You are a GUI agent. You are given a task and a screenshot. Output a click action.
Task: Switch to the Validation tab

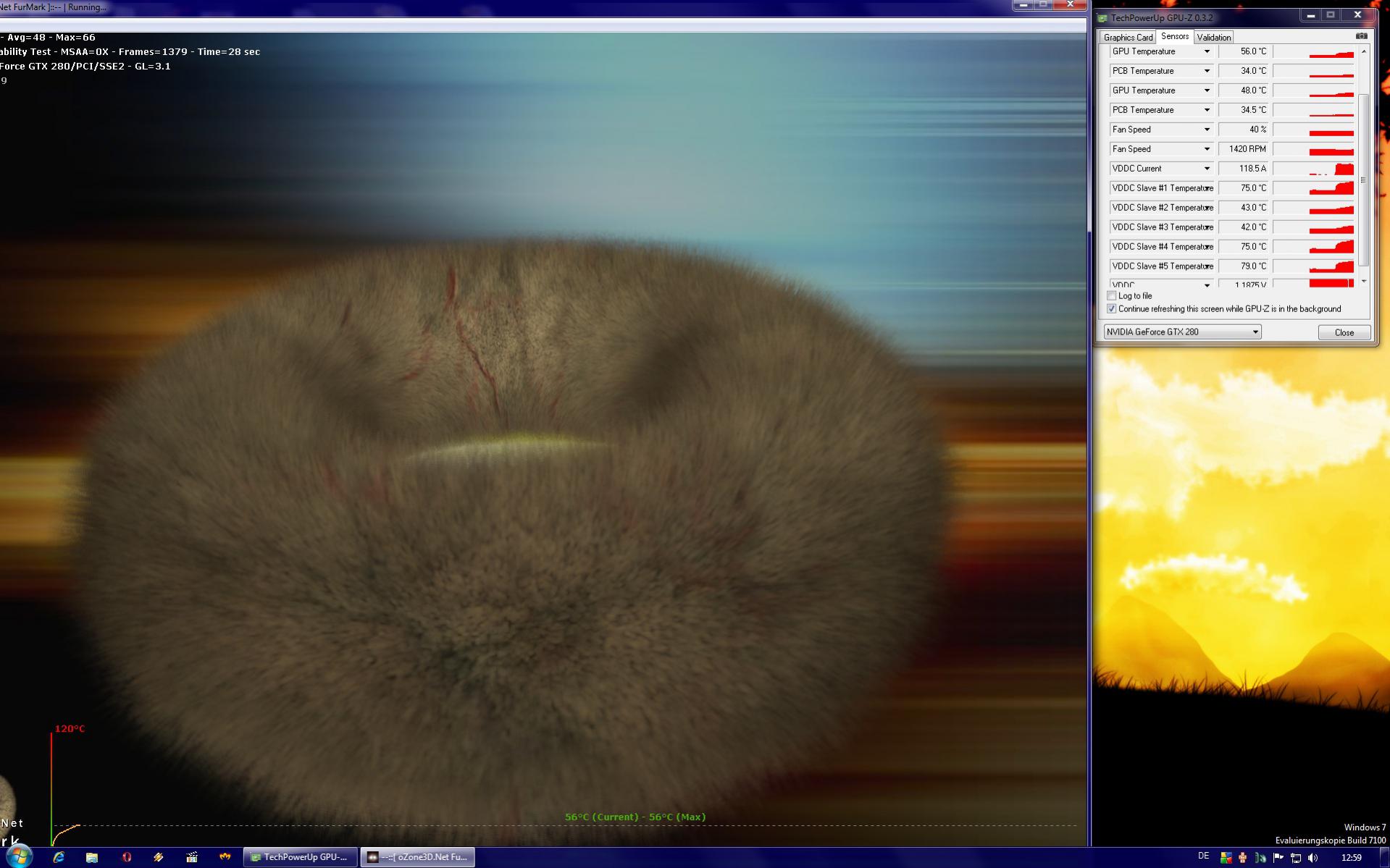(1213, 37)
